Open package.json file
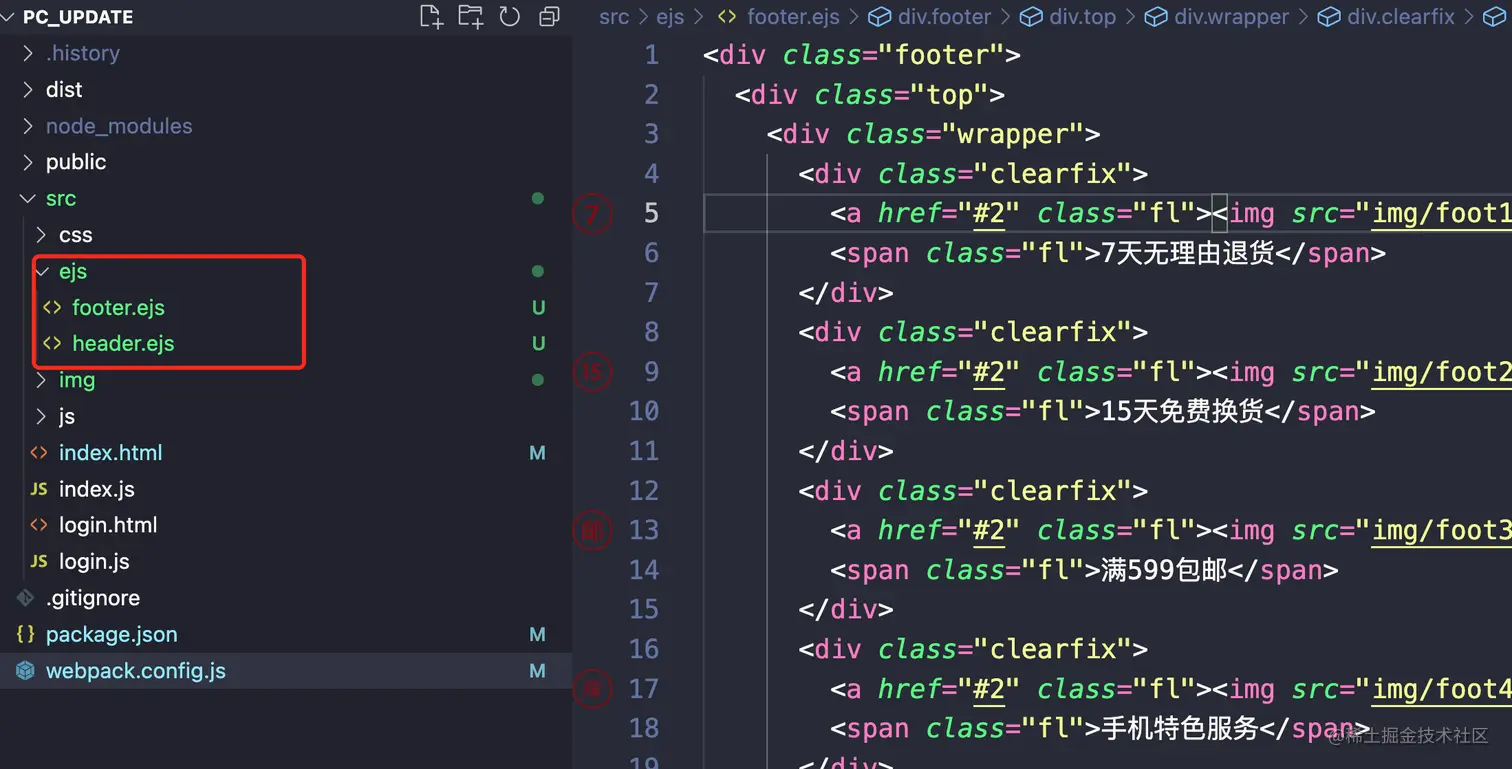 (112, 634)
